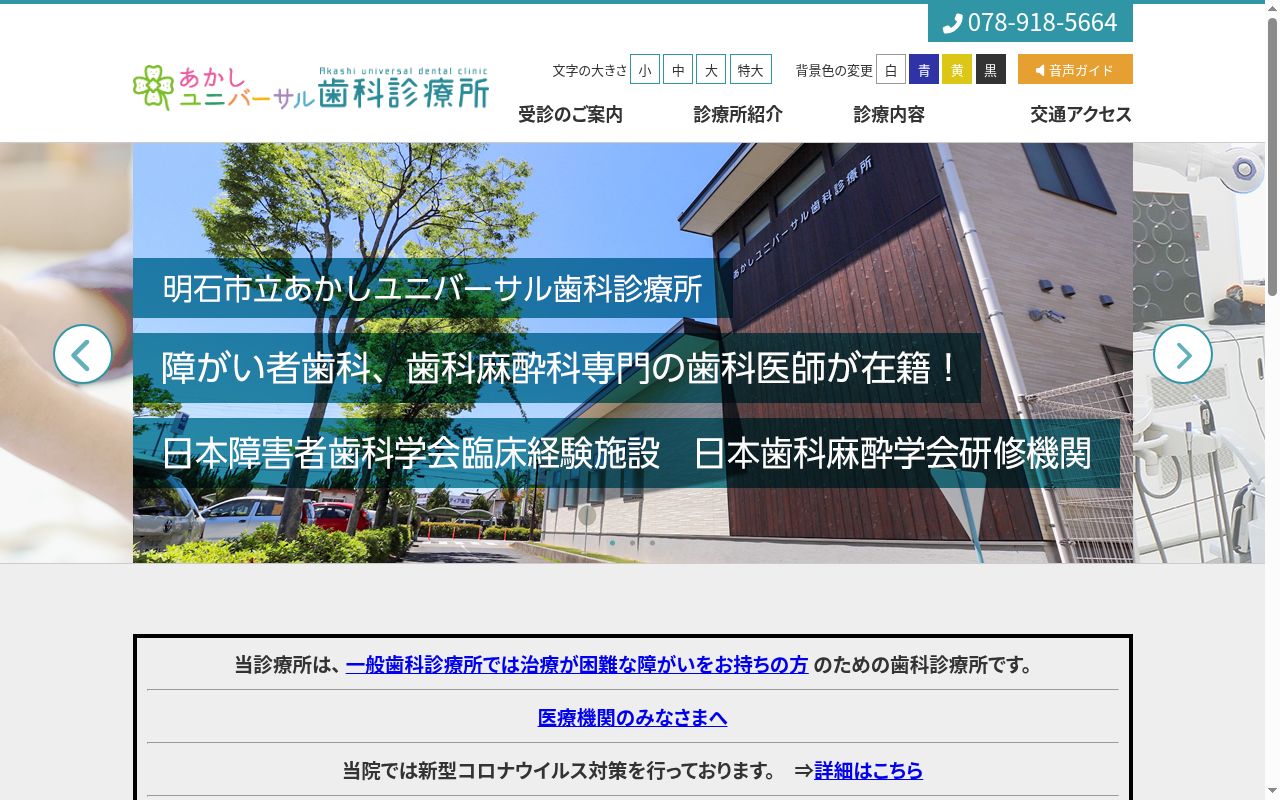Click the 明石市立あかしユニバーサル歯科診療所 banner text
Viewport: 1280px width, 800px height.
tap(433, 288)
